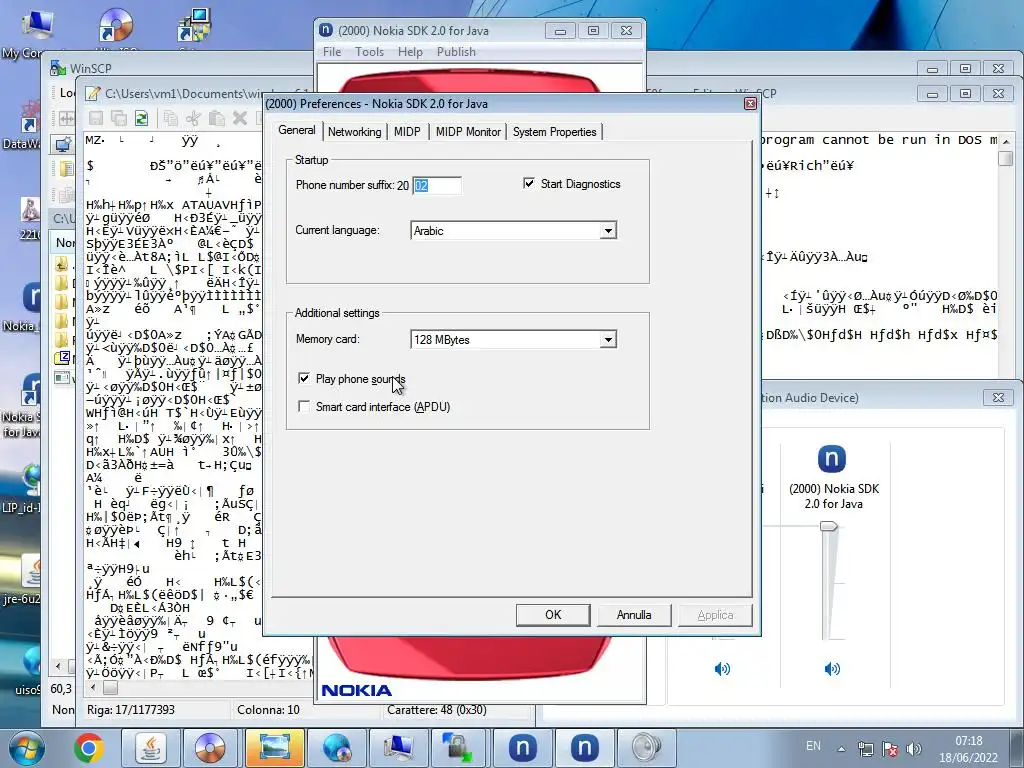Click the speaker volume mixer taskbar icon
1024x768 pixels.
coord(646,748)
